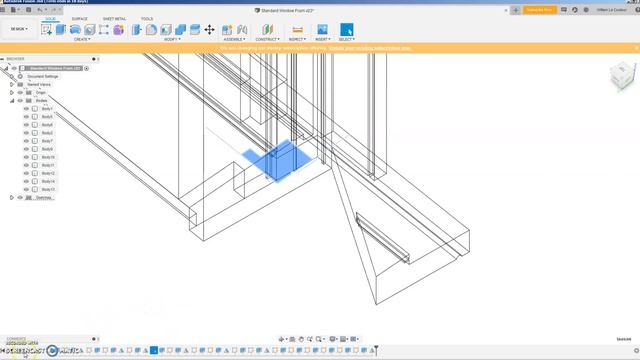Switch to the Surface tab
This screenshot has height=360, width=640.
[x=80, y=19]
